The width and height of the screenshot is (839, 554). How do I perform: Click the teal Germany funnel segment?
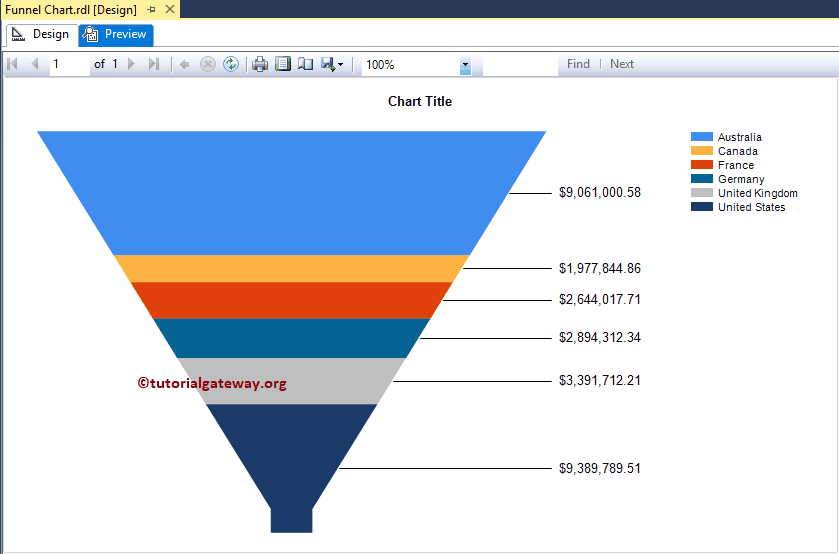pyautogui.click(x=292, y=338)
